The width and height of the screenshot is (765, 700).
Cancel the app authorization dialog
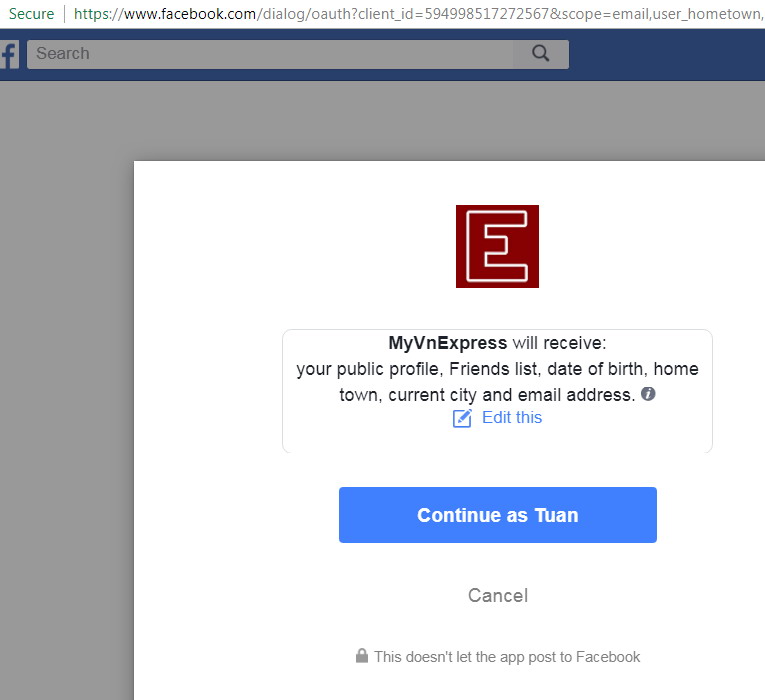498,595
